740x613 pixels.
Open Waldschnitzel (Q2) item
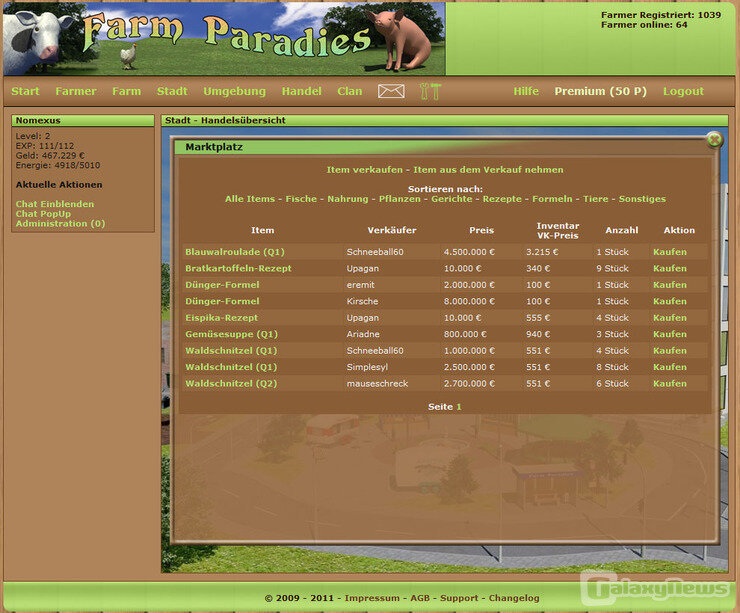(x=231, y=384)
